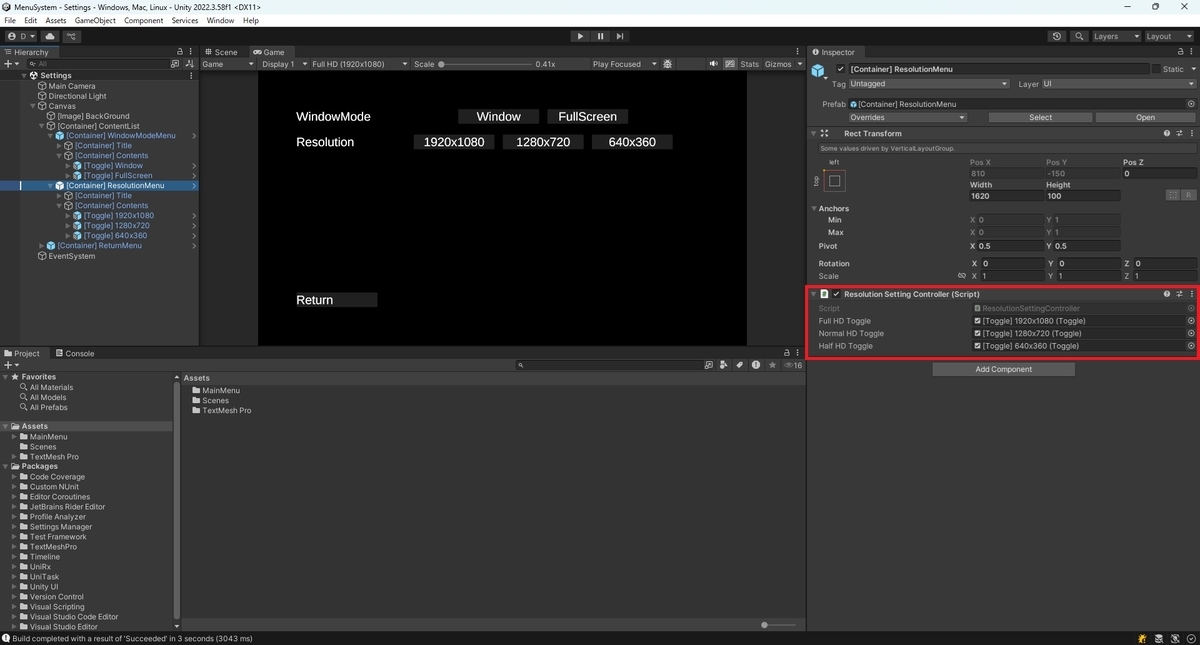Switch to the Scene tab
The image size is (1200, 645).
pyautogui.click(x=221, y=51)
